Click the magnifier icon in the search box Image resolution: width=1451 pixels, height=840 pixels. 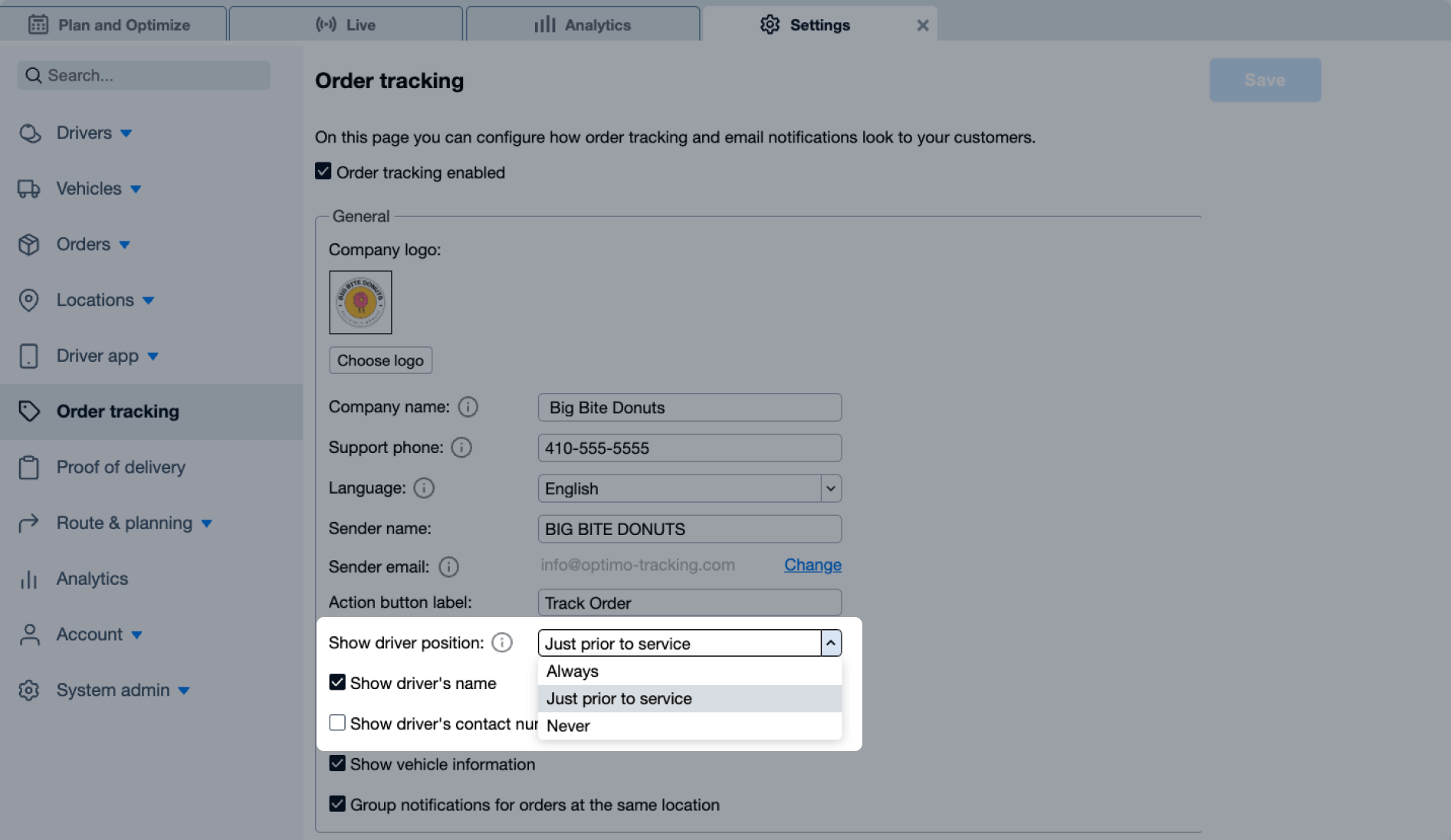point(33,76)
